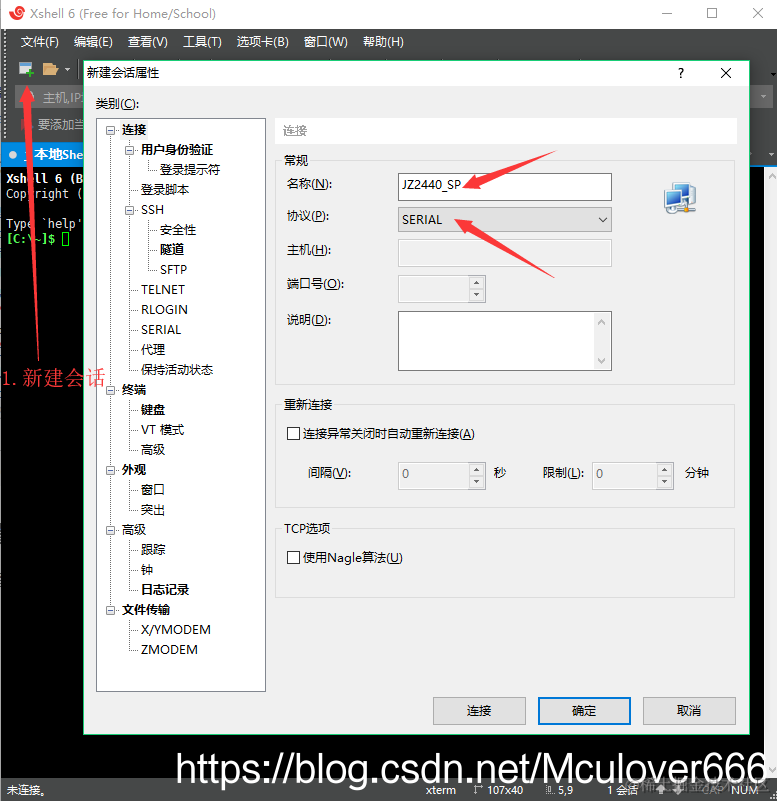Click the 连接 button
Viewport: 777px width, 801px height.
tap(479, 711)
